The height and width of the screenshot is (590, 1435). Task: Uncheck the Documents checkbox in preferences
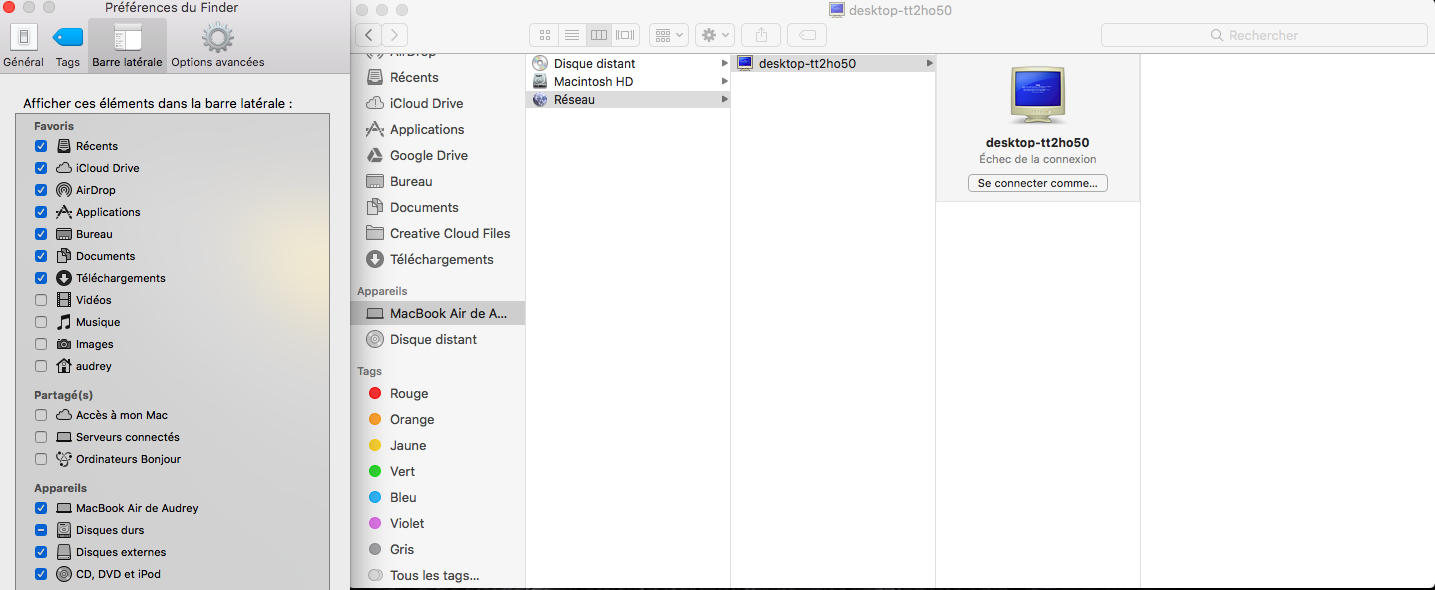(41, 256)
